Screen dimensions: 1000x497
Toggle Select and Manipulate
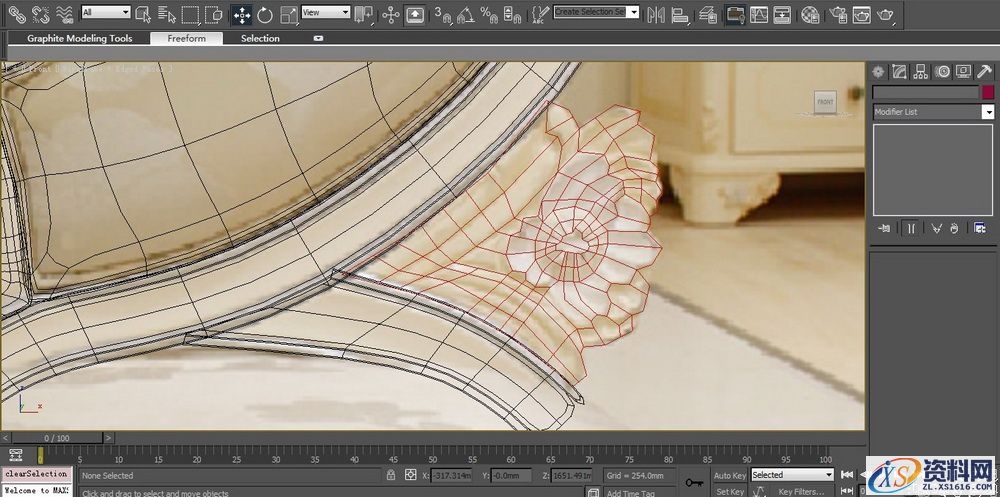[x=391, y=14]
